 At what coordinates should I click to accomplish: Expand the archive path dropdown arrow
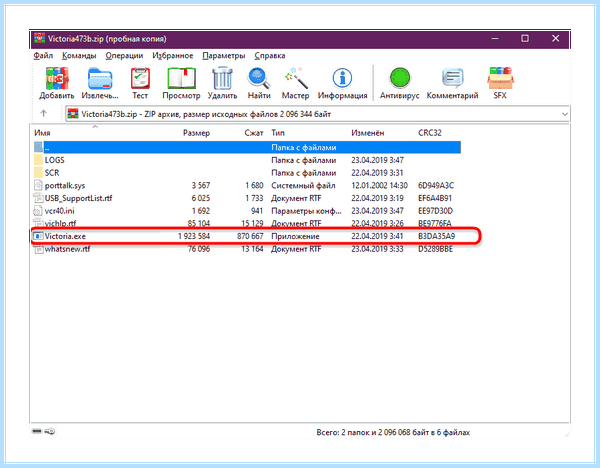[564, 114]
